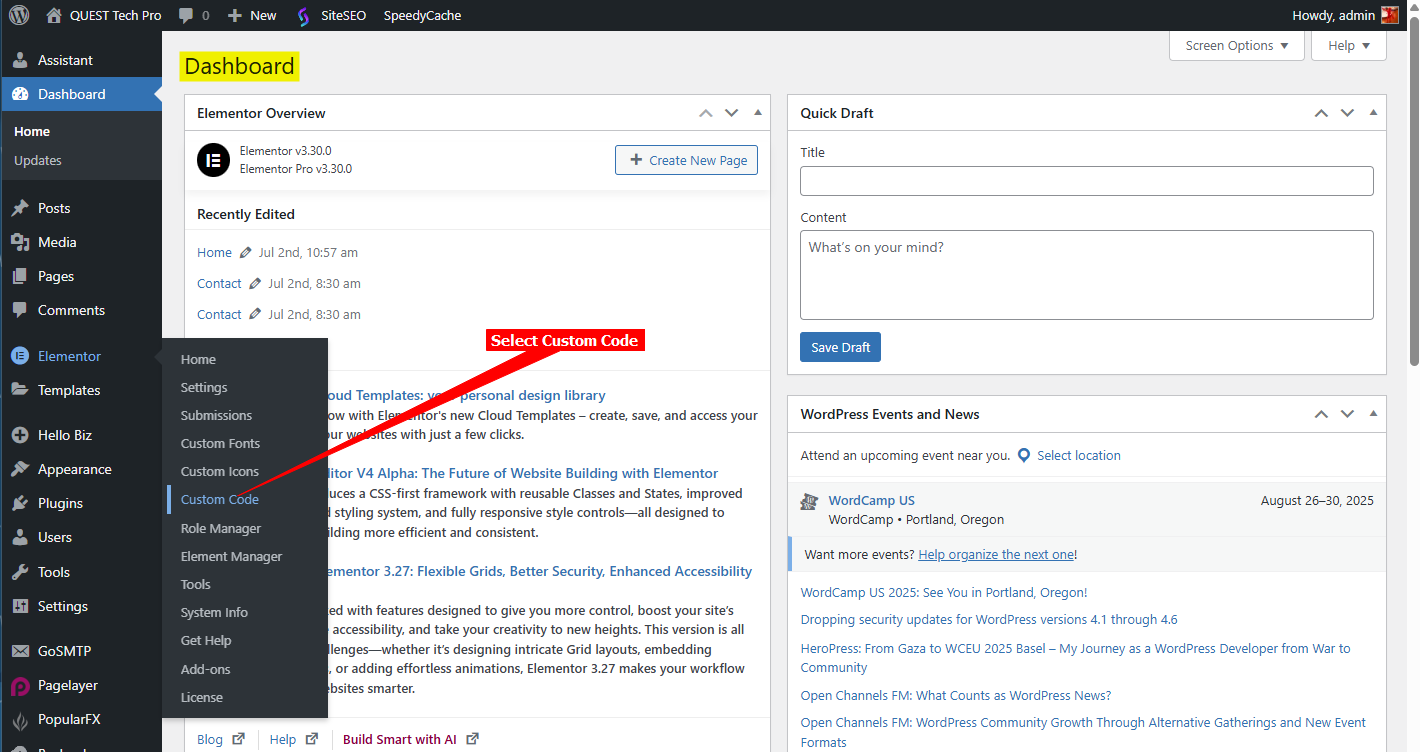Click the Media icon in sidebar

[x=20, y=242]
